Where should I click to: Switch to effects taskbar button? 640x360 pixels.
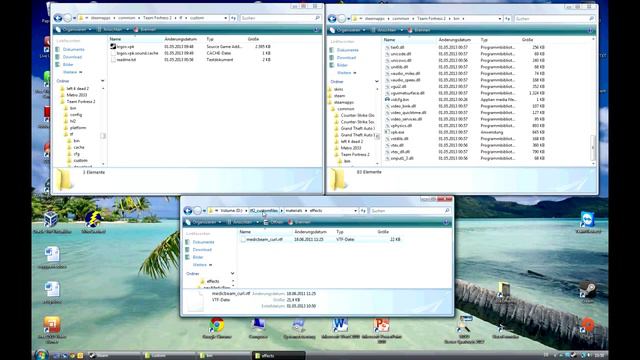coord(279,356)
